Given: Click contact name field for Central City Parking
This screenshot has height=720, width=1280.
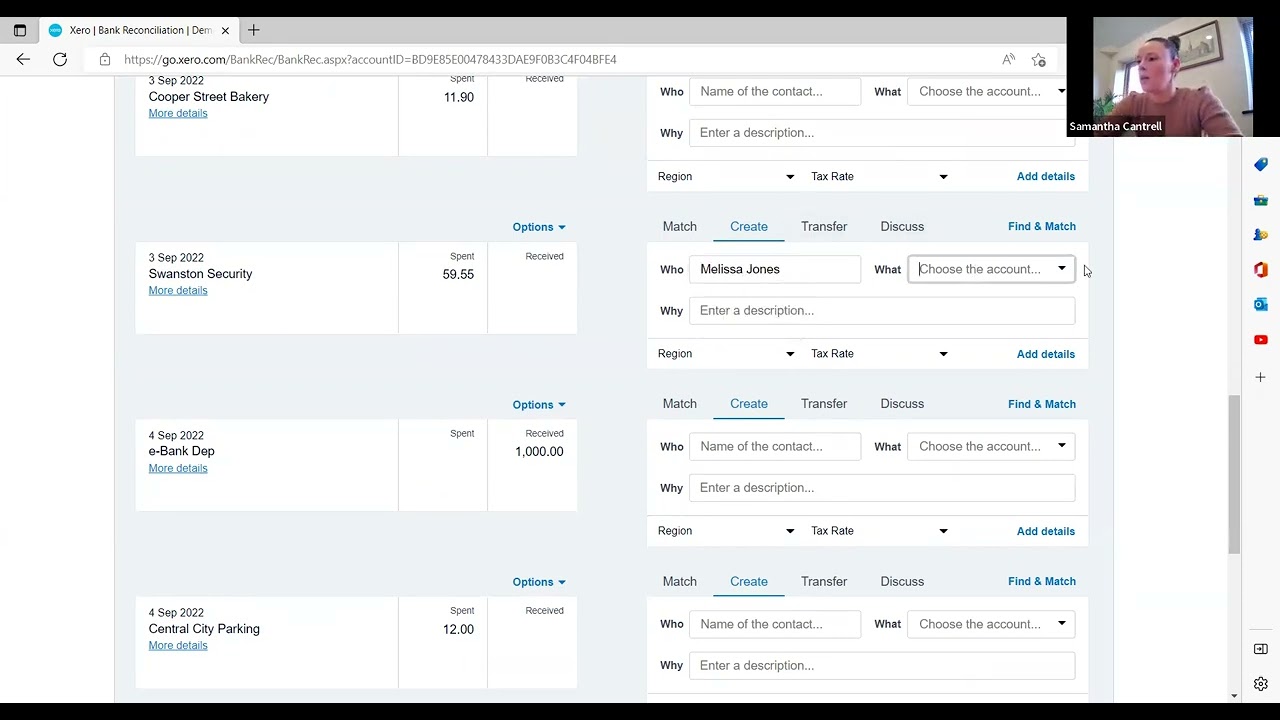Looking at the screenshot, I should (775, 624).
